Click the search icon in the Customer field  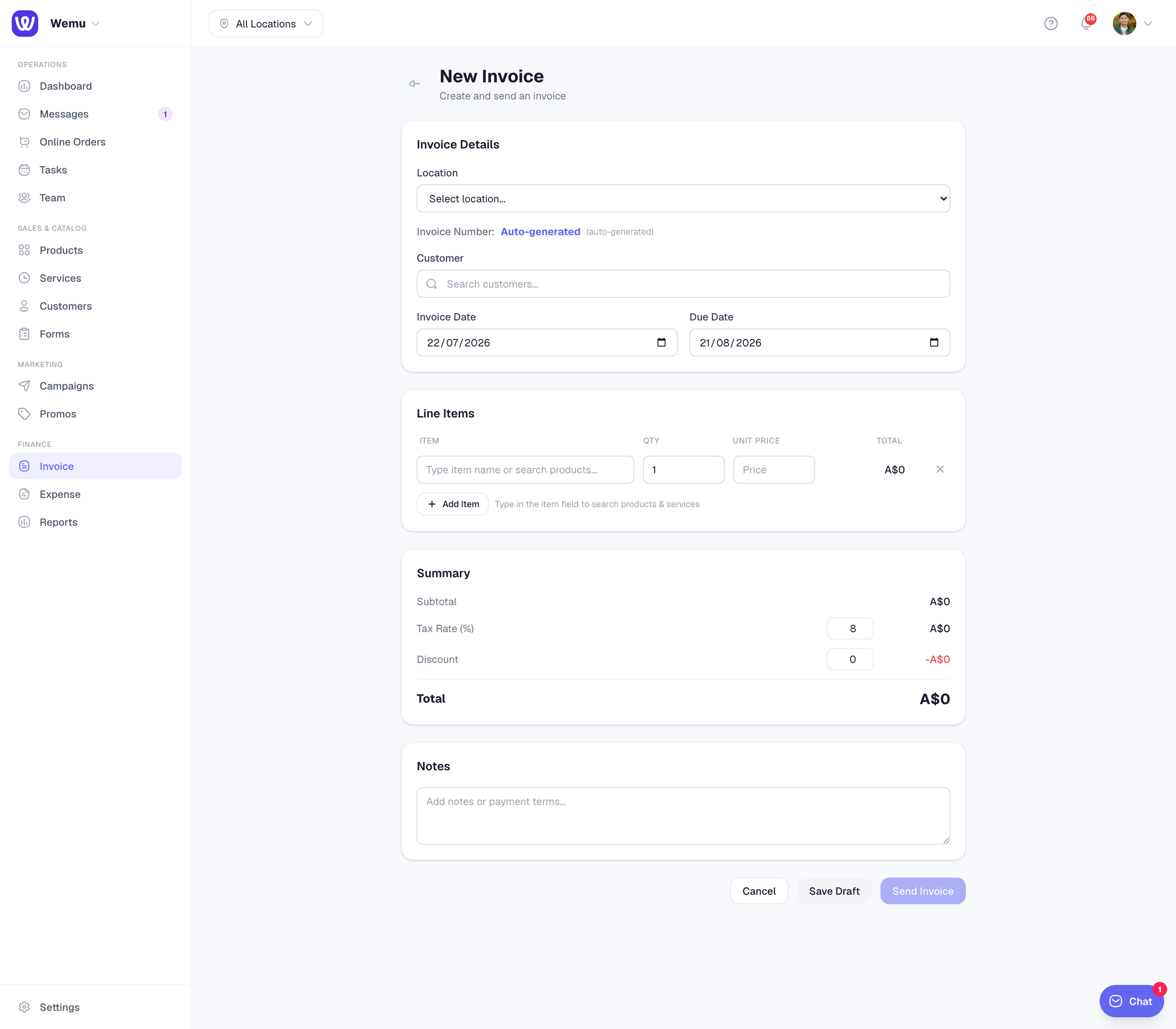coord(432,284)
